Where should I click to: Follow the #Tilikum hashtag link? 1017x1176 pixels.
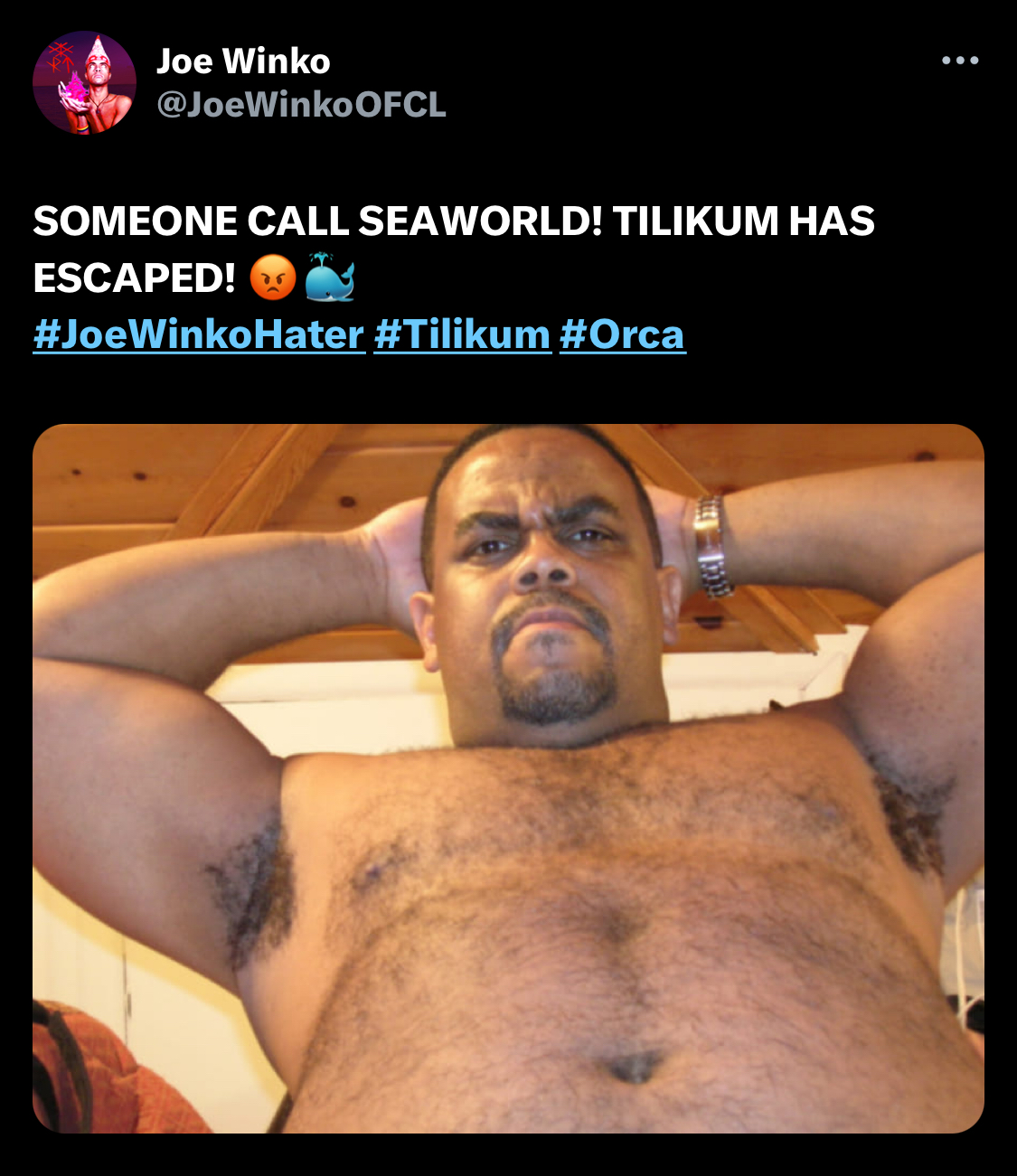[x=462, y=334]
